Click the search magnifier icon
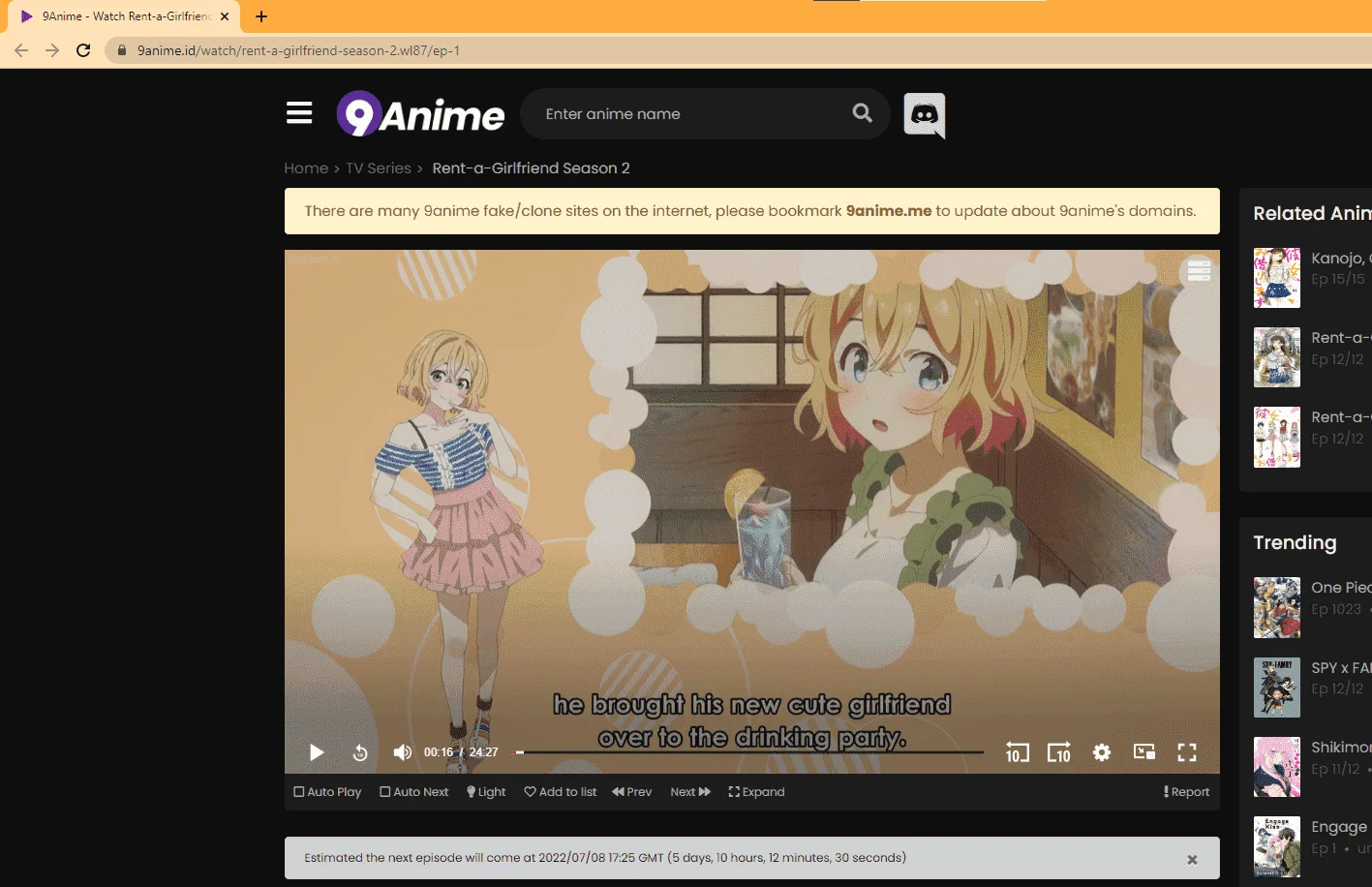This screenshot has height=887, width=1372. tap(862, 113)
